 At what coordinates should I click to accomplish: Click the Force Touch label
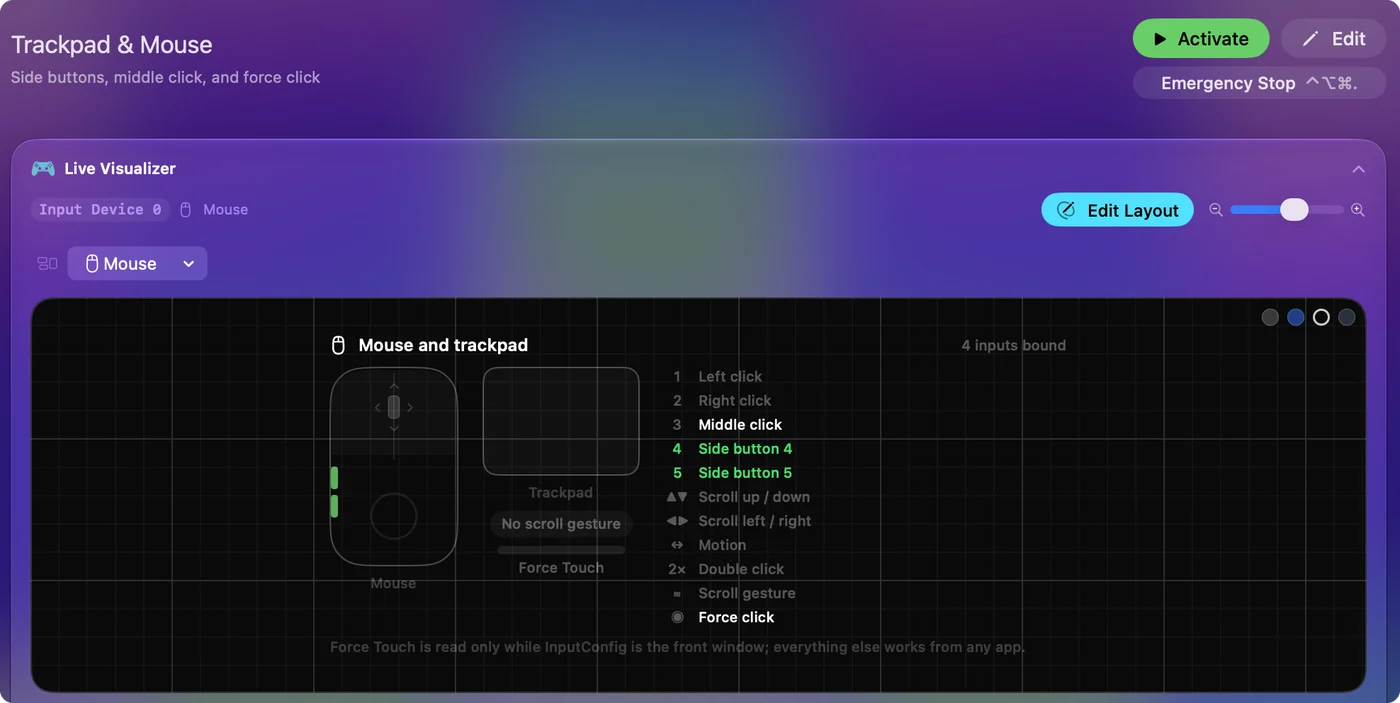tap(561, 567)
